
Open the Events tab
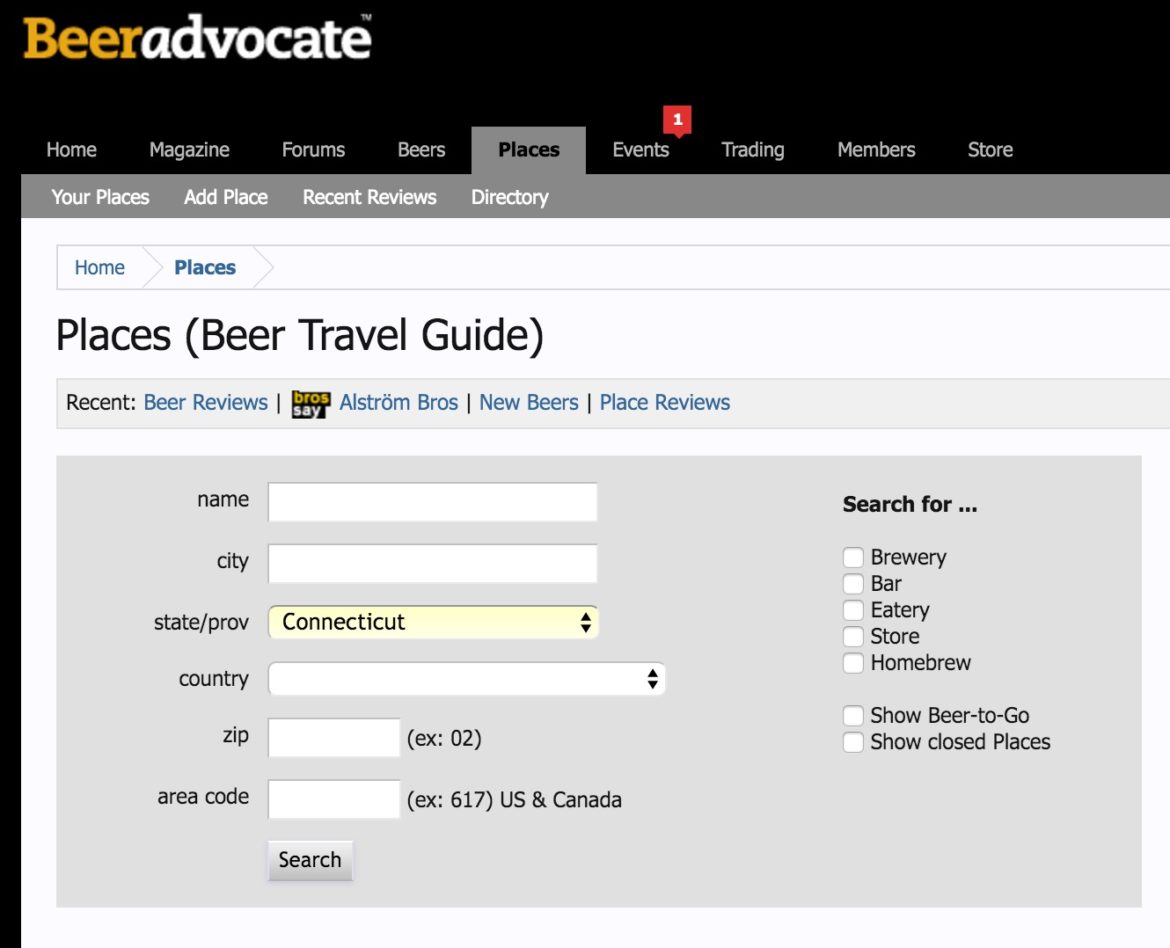point(641,150)
